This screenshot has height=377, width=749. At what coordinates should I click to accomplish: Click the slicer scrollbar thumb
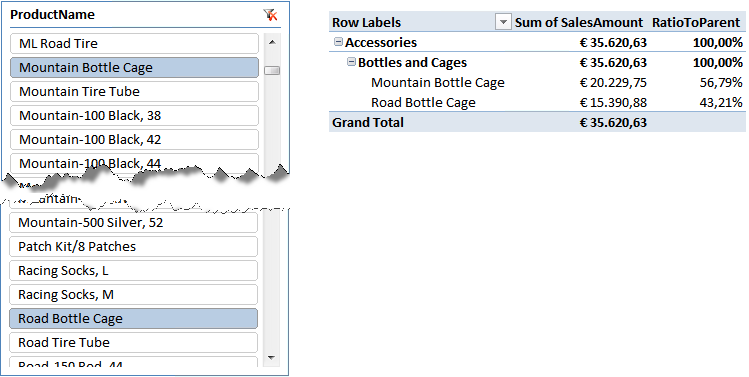point(272,70)
